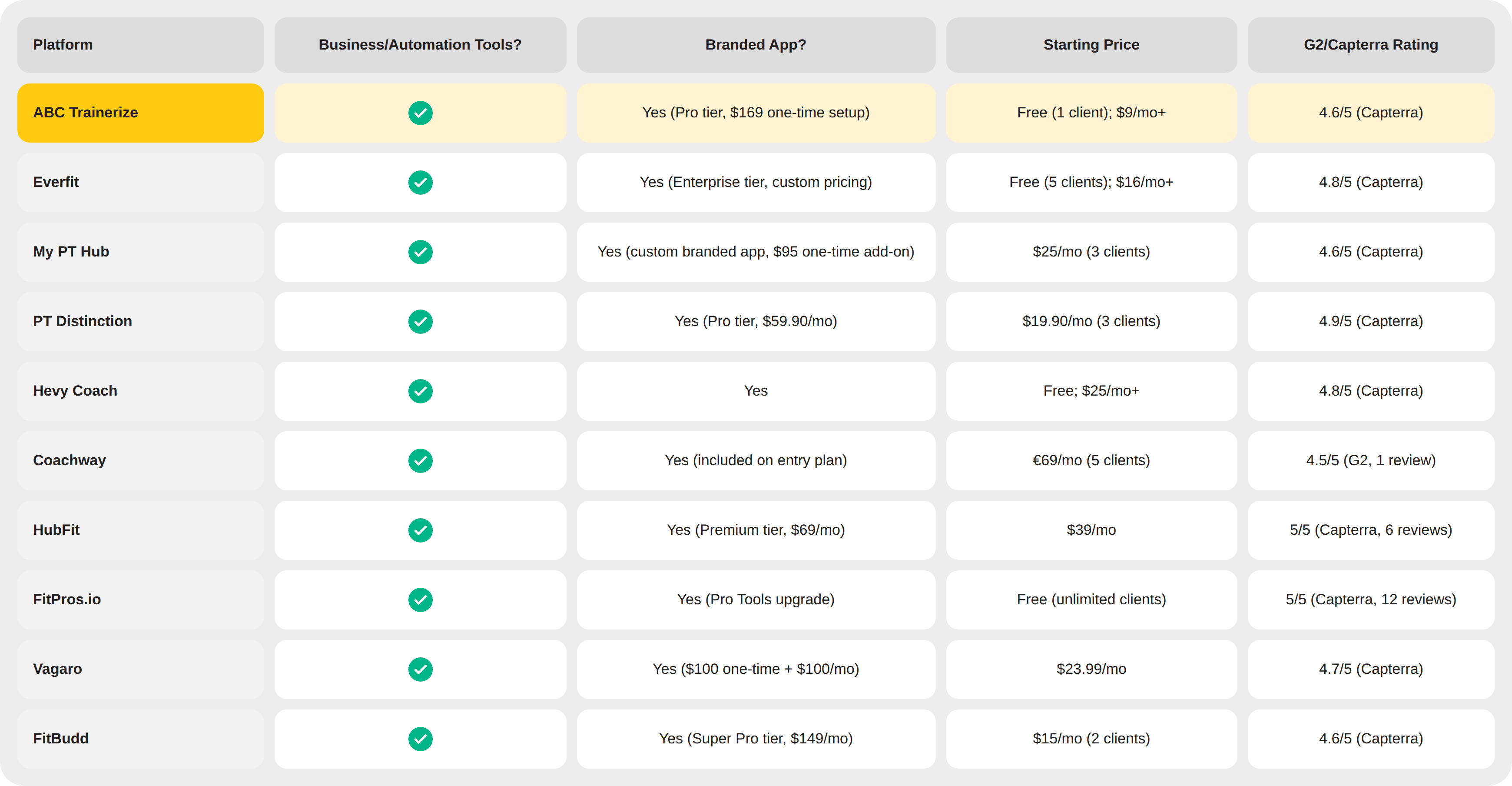Image resolution: width=1512 pixels, height=786 pixels.
Task: Click the Business/Automation Tools? header
Action: point(420,45)
